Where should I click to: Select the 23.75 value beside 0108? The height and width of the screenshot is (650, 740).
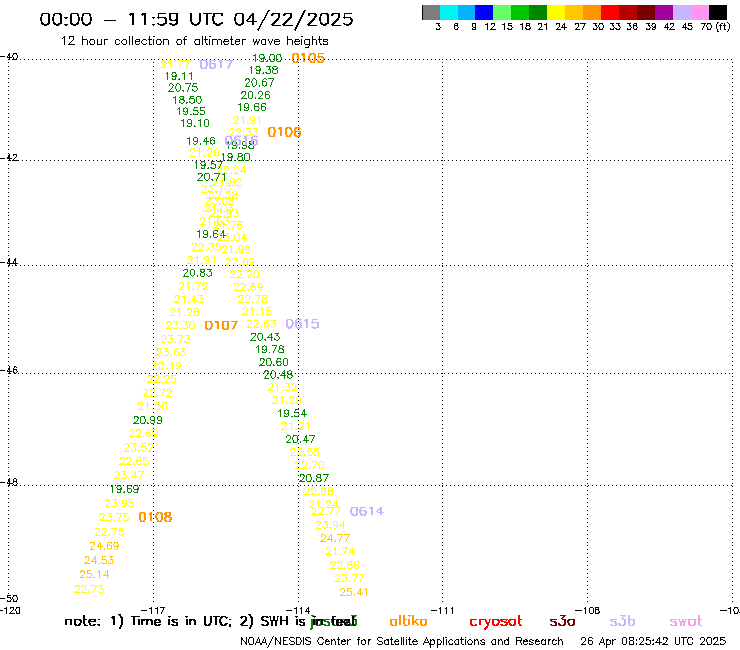click(x=114, y=517)
